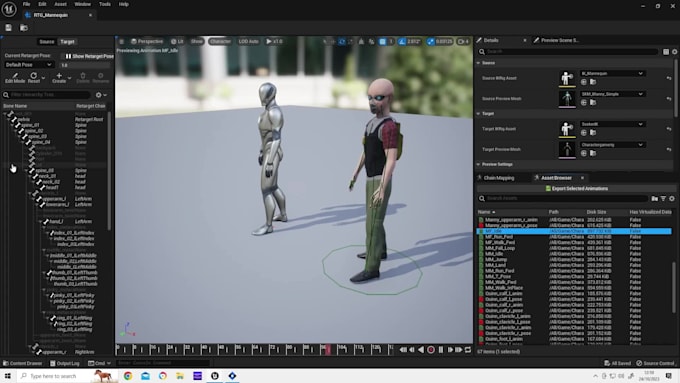Browse to Target IKRig Asset in content browser
Viewport: 680px width, 383px height.
point(593,133)
